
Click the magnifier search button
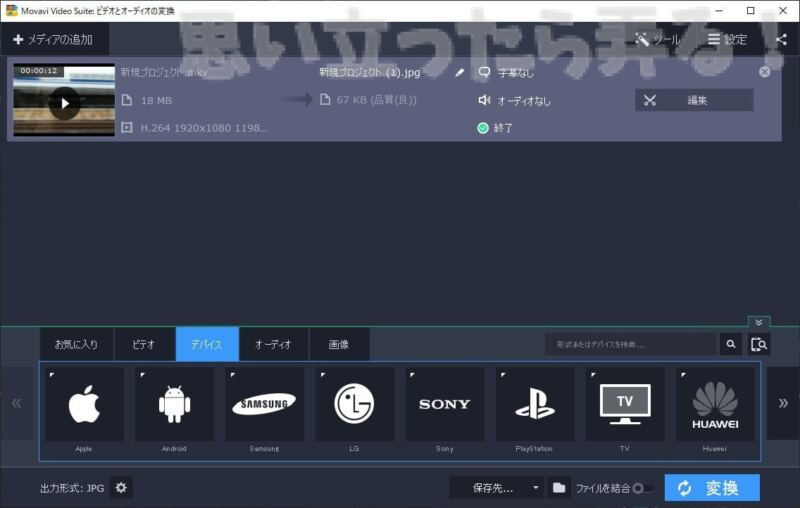pos(731,344)
